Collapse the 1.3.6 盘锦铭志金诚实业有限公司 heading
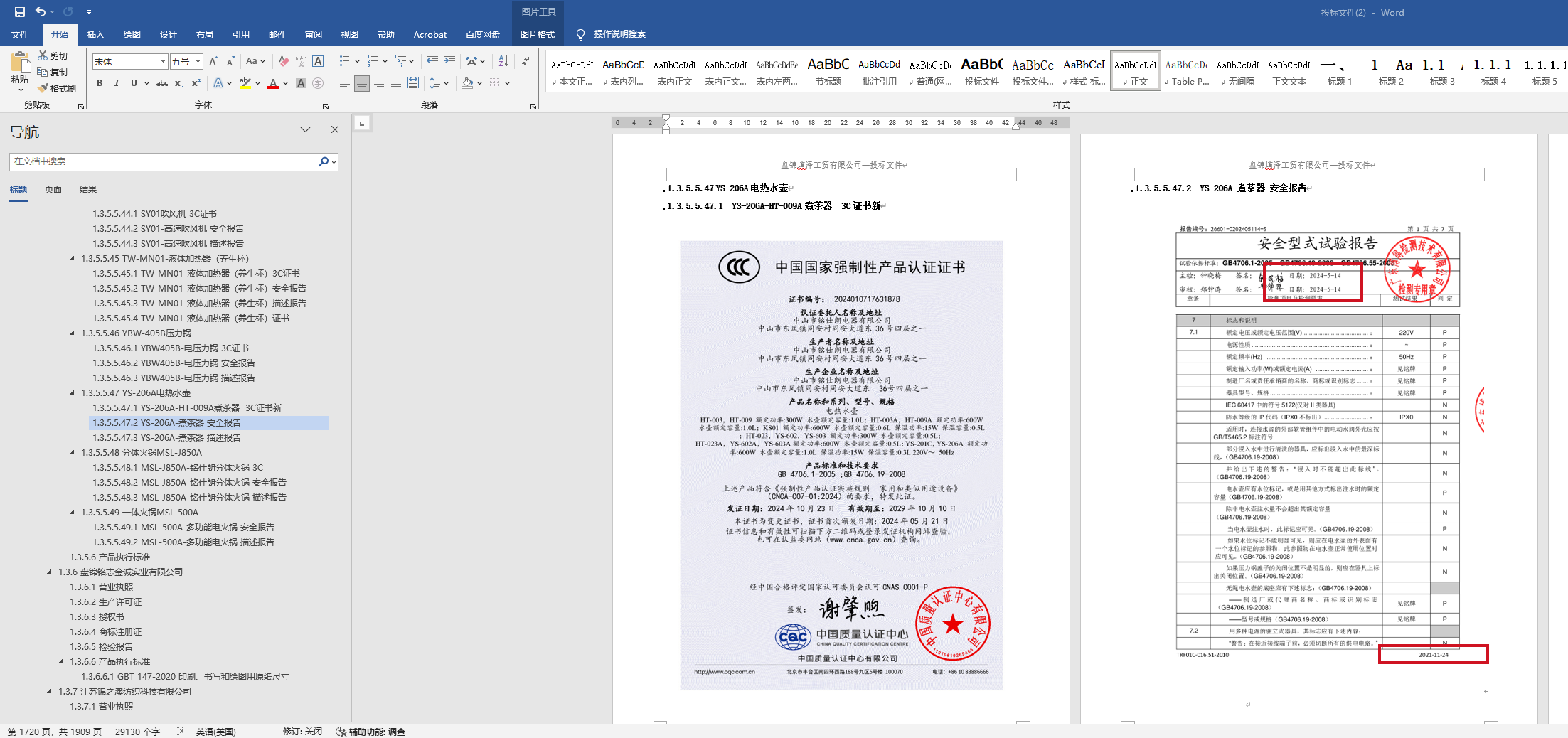Viewport: 1568px width, 738px height. point(49,572)
